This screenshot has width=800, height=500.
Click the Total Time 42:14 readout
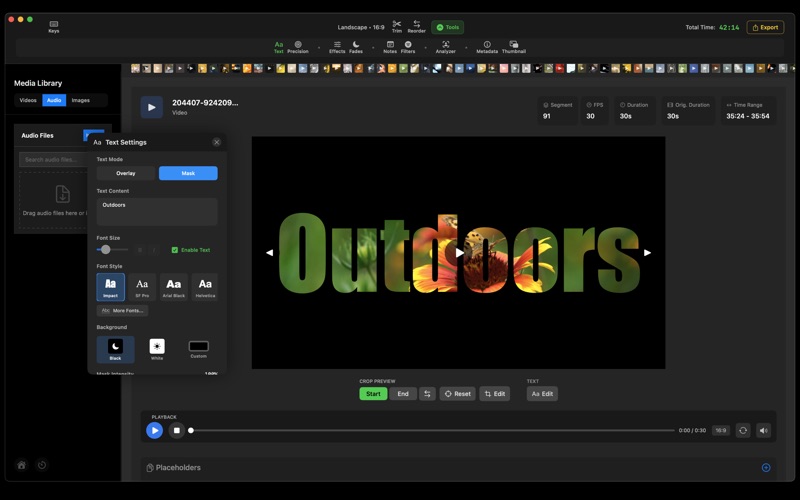click(x=712, y=27)
